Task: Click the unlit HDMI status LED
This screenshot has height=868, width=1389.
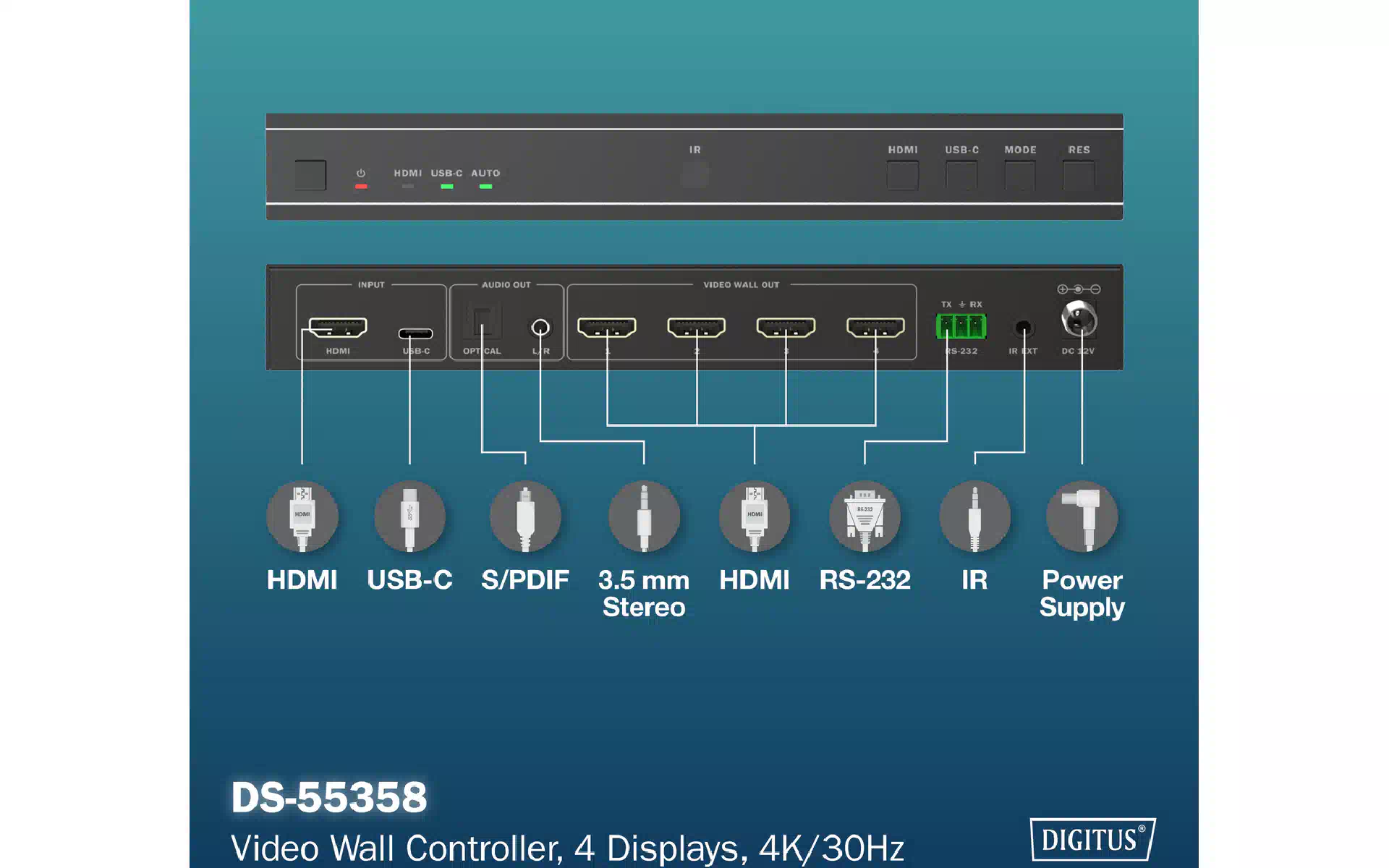Action: [x=408, y=187]
